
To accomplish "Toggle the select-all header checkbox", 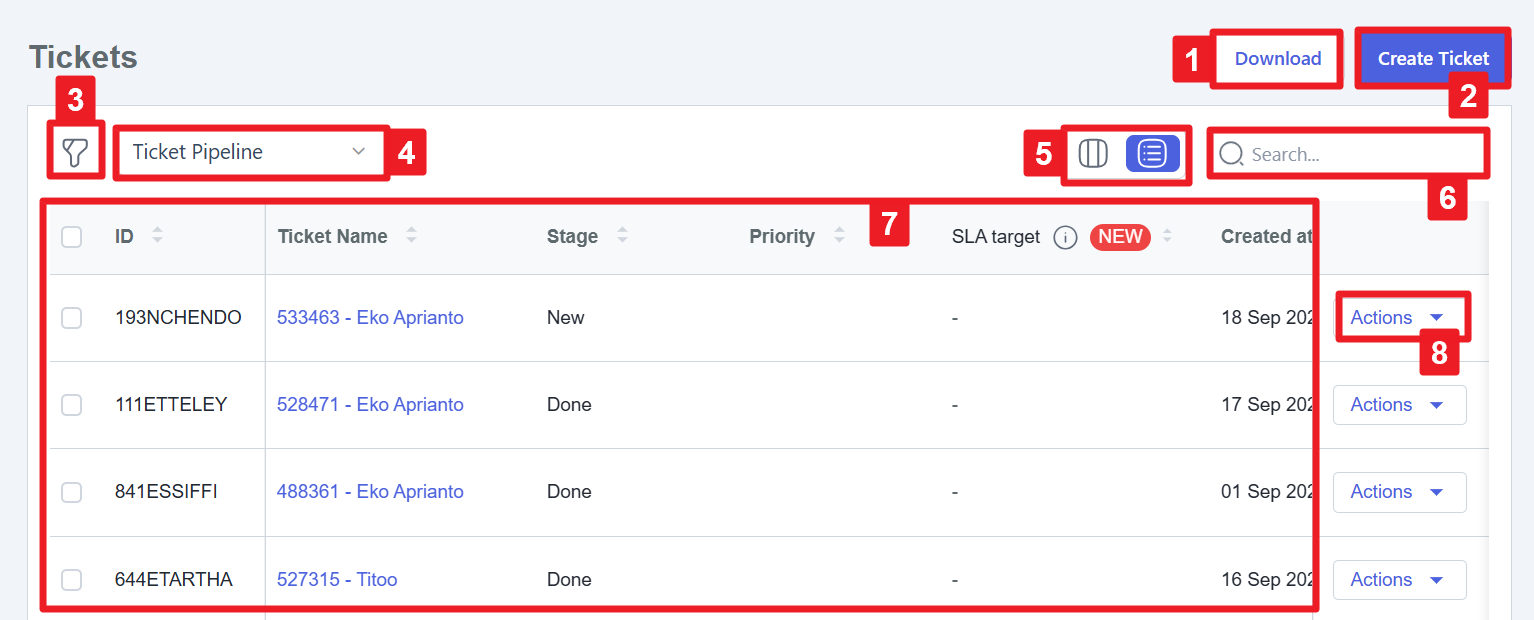I will tap(72, 237).
